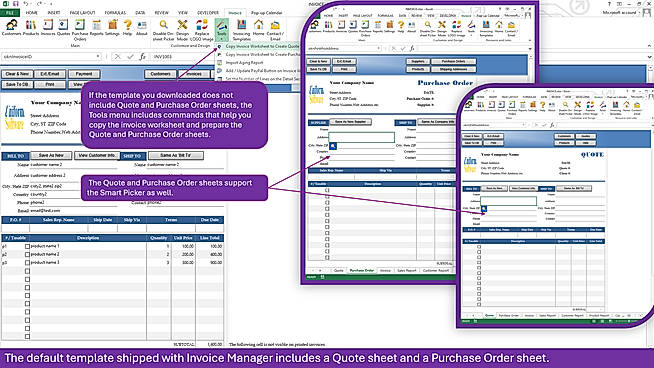Viewport: 654px width, 368px height.
Task: Click smart picker search icon on Quote sheet
Action: click(x=484, y=209)
